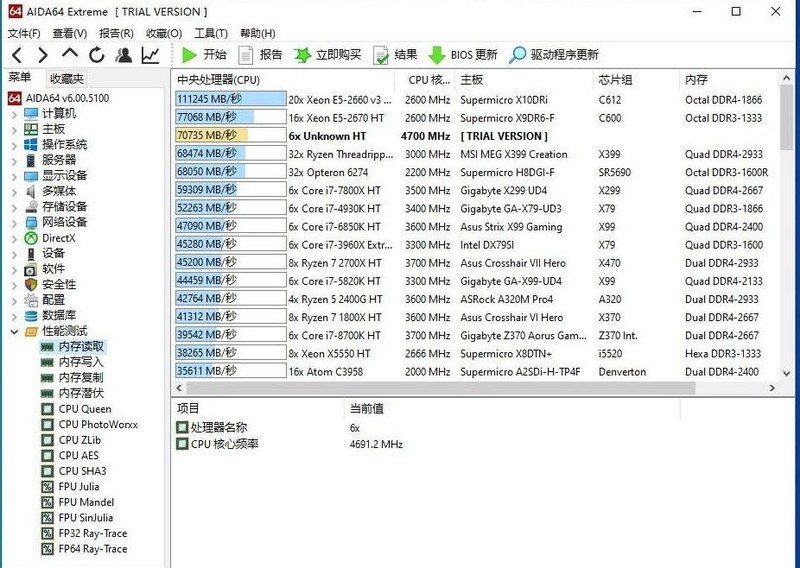
Task: Select the 70735 MB/秒 result bar
Action: coord(231,136)
